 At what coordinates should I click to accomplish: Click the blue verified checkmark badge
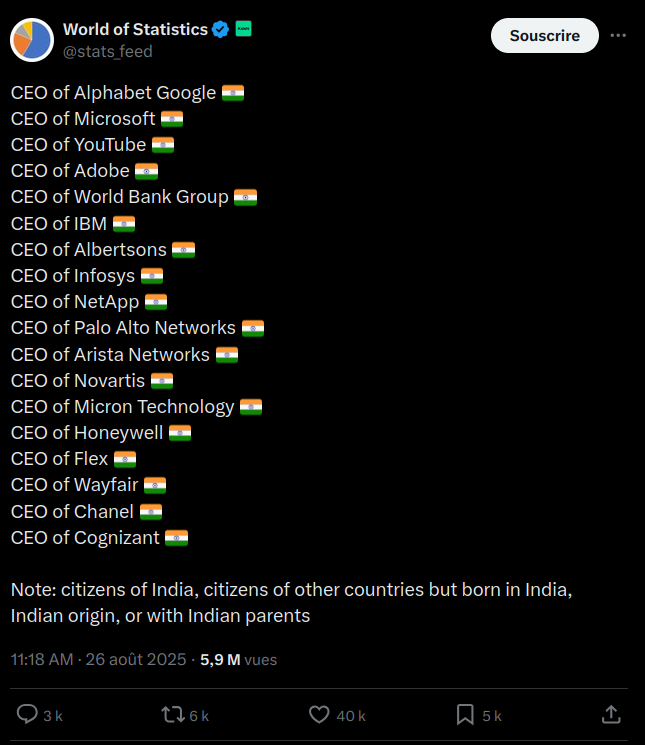pos(221,30)
